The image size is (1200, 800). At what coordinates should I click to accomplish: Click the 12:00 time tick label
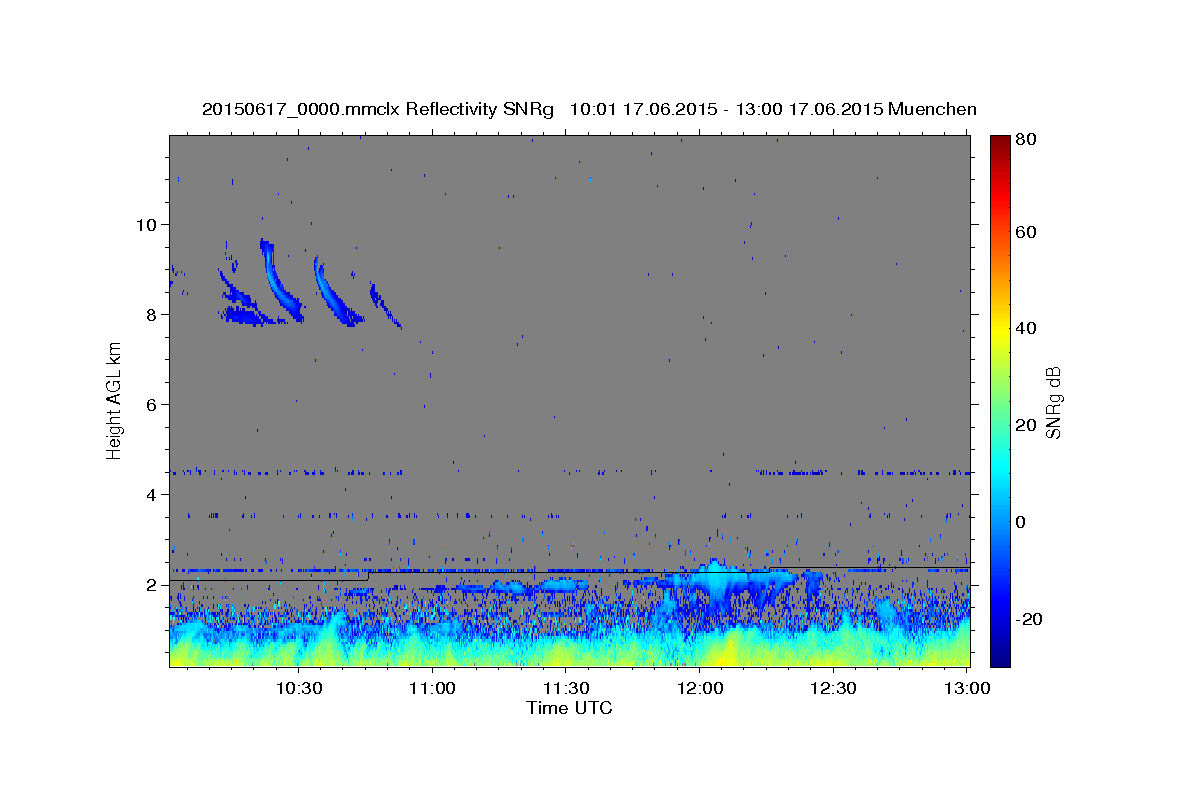click(699, 688)
